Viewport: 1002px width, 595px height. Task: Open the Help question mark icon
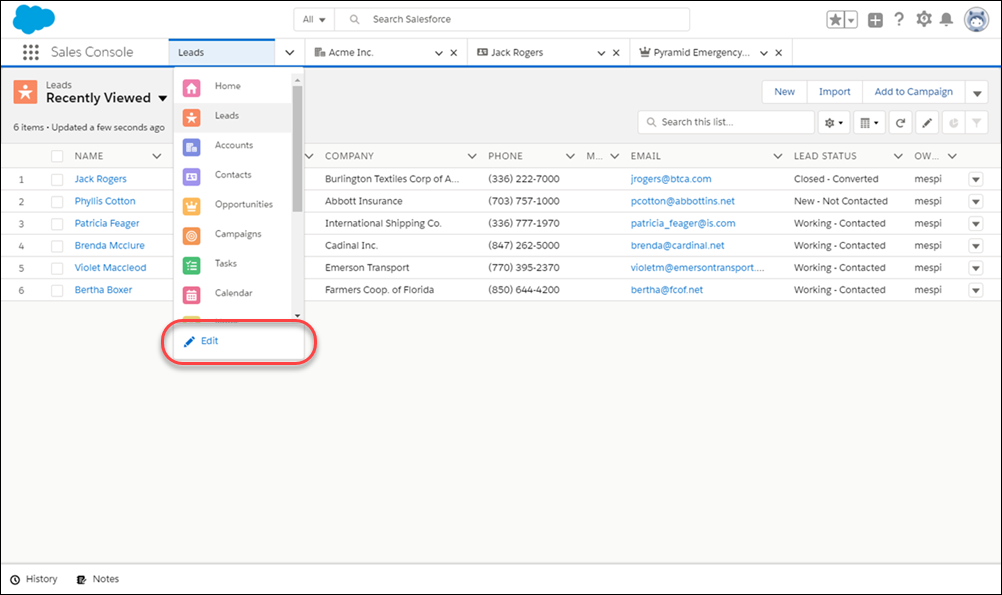[x=899, y=19]
